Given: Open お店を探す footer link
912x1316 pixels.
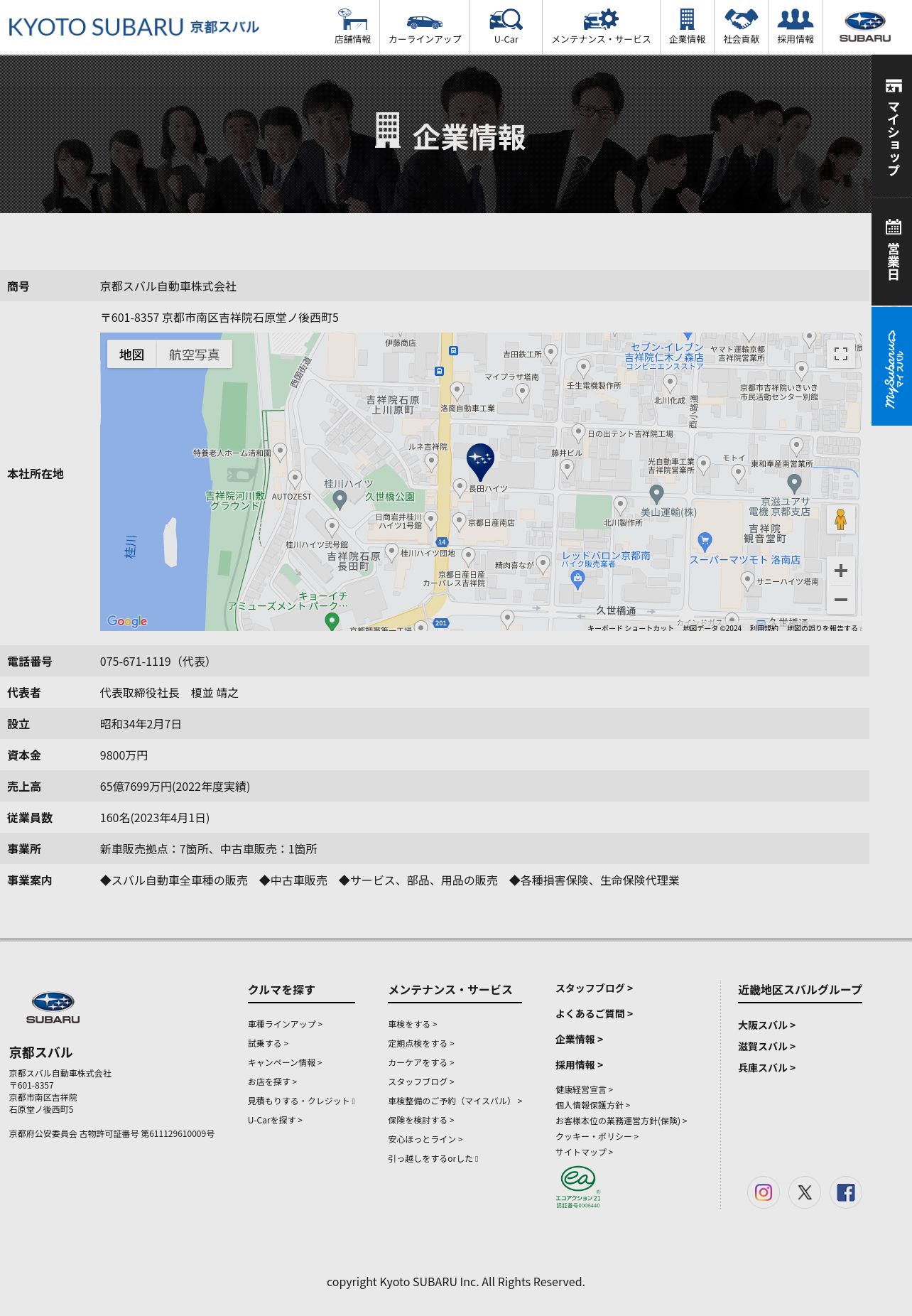Looking at the screenshot, I should click(272, 1082).
